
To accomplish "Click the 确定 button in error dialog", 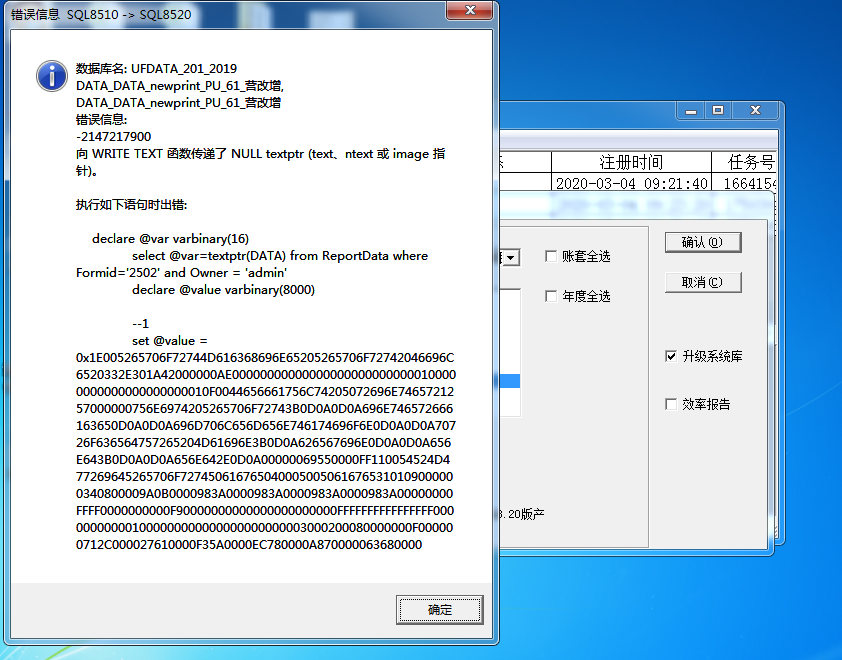I will 439,610.
